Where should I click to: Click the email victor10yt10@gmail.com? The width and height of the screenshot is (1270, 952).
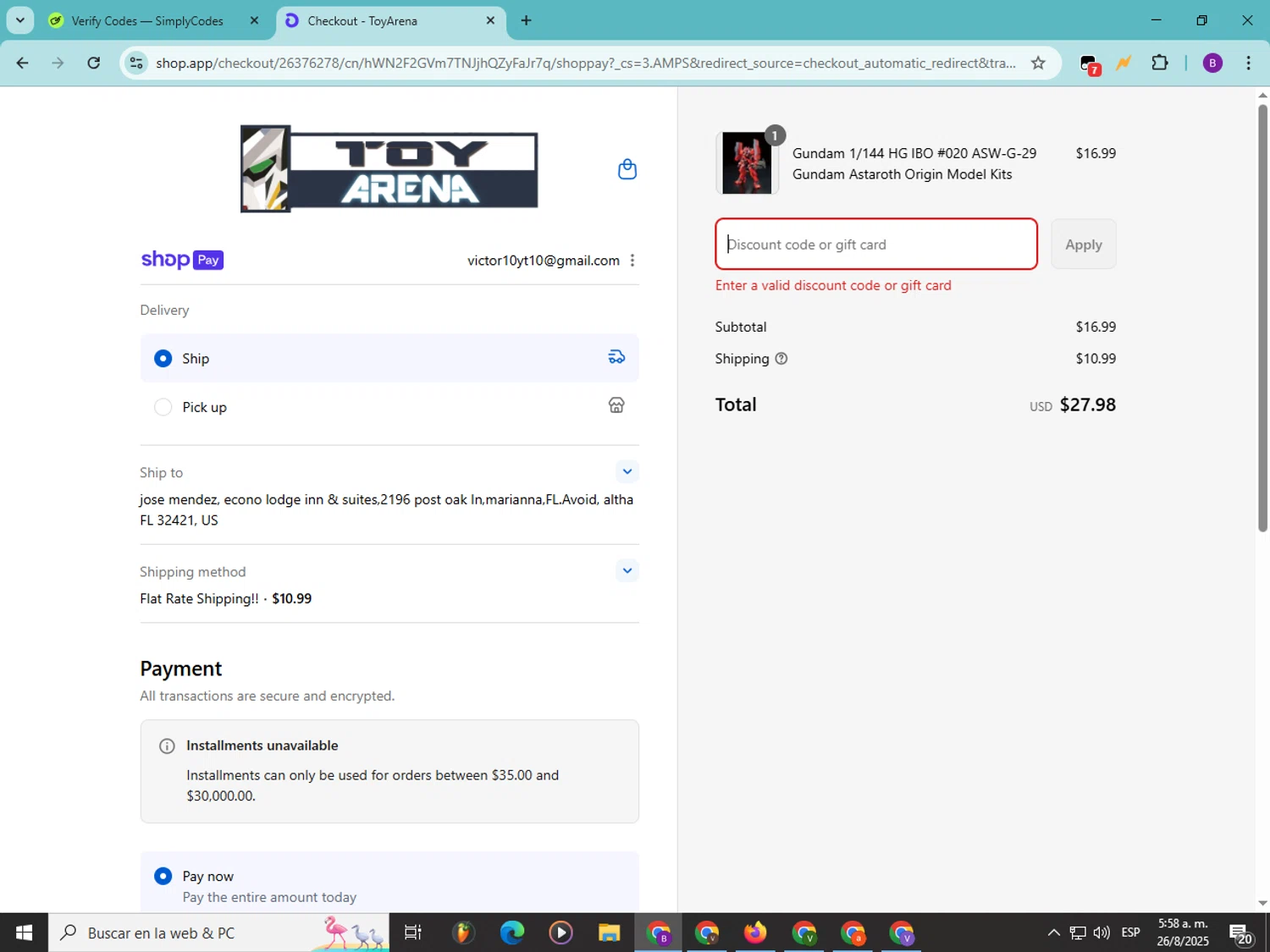[544, 261]
